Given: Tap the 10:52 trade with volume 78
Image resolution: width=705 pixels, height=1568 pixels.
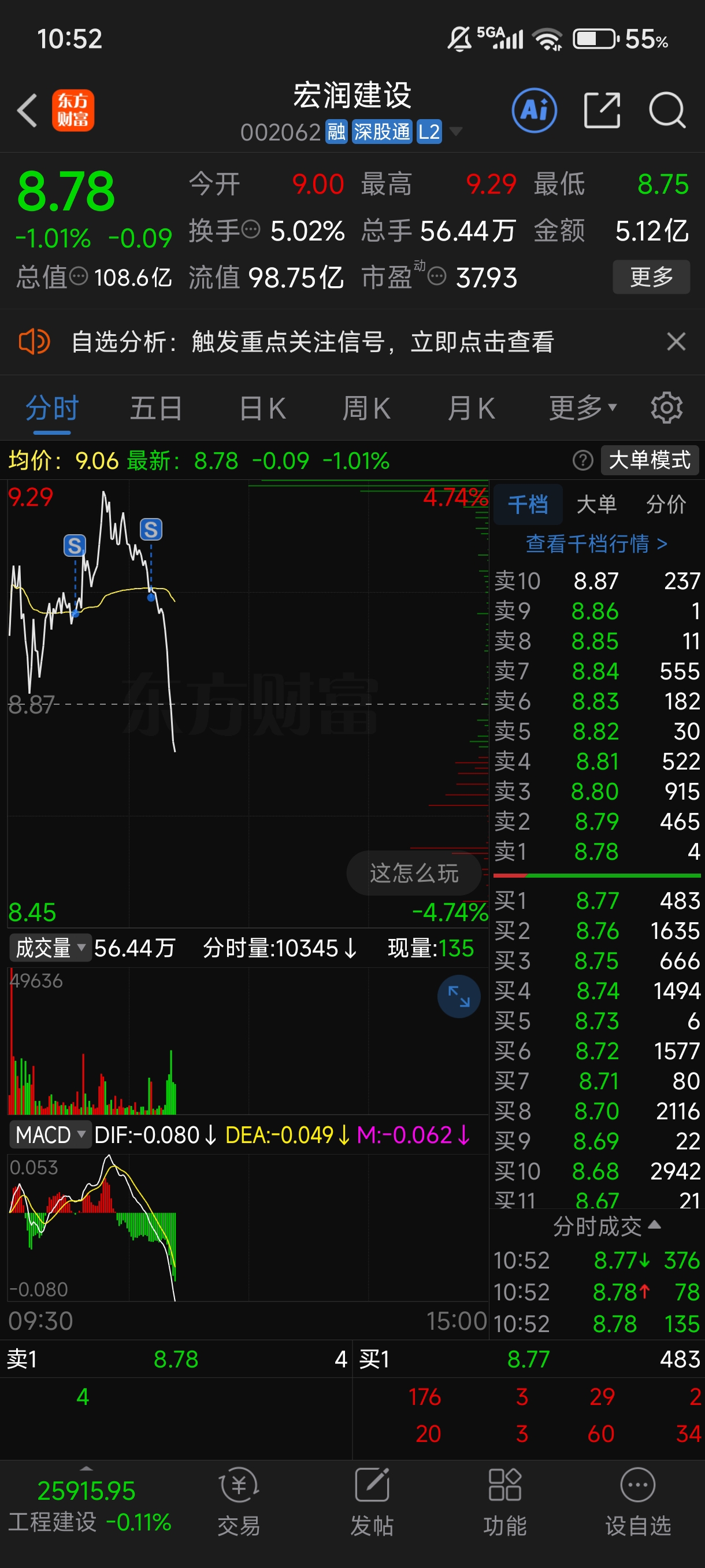Looking at the screenshot, I should pos(597,1292).
